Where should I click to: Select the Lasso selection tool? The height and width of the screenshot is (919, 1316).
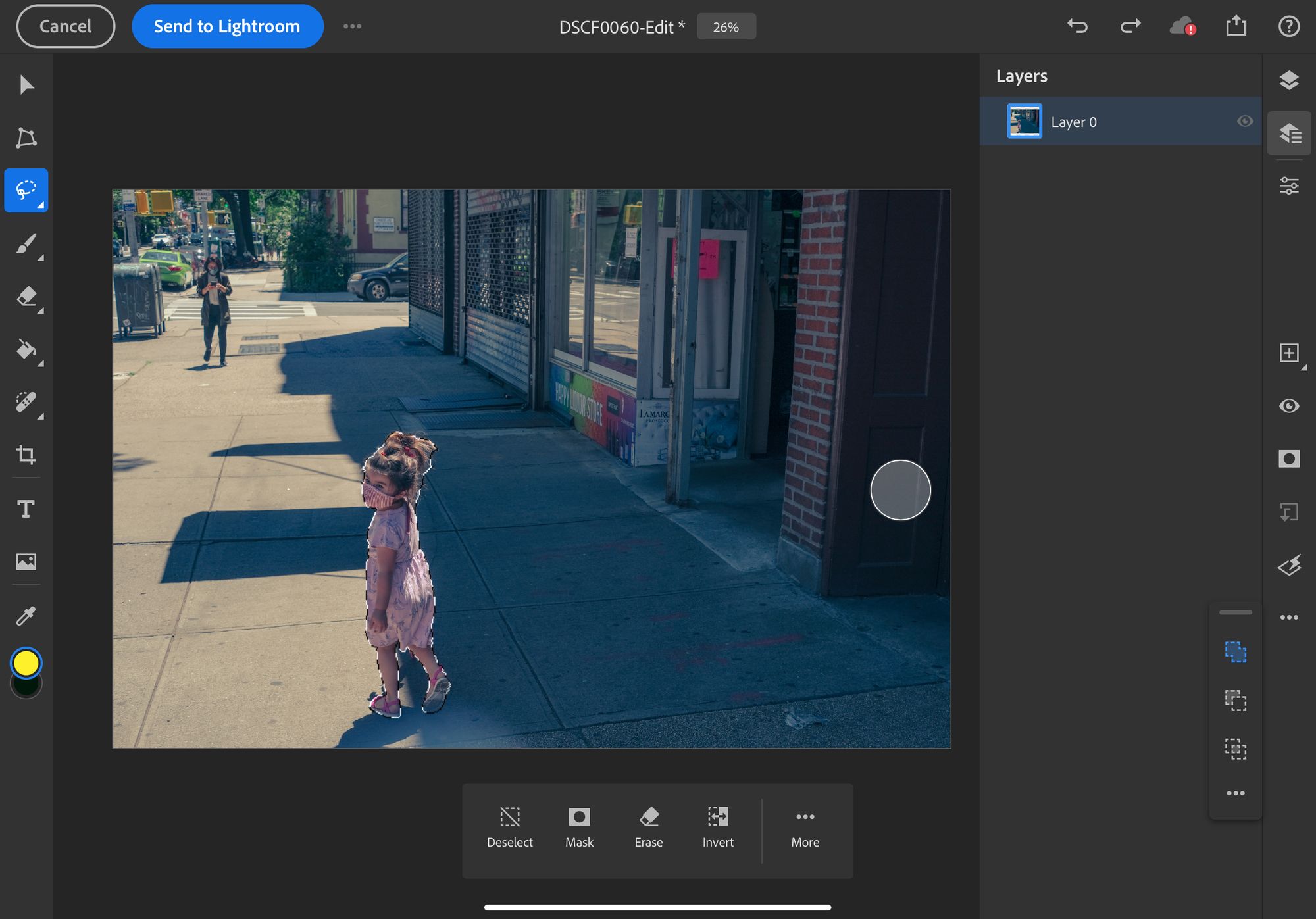click(26, 190)
